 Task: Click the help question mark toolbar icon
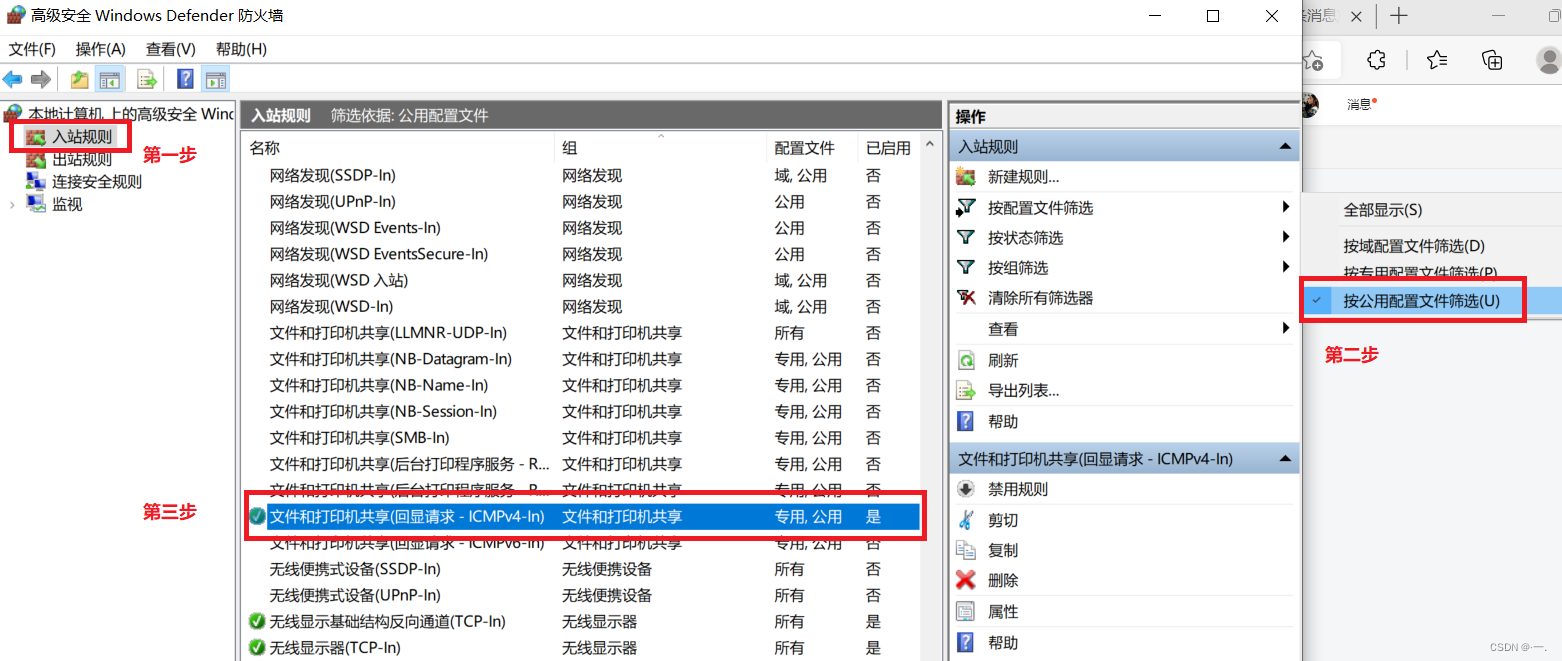[x=185, y=79]
